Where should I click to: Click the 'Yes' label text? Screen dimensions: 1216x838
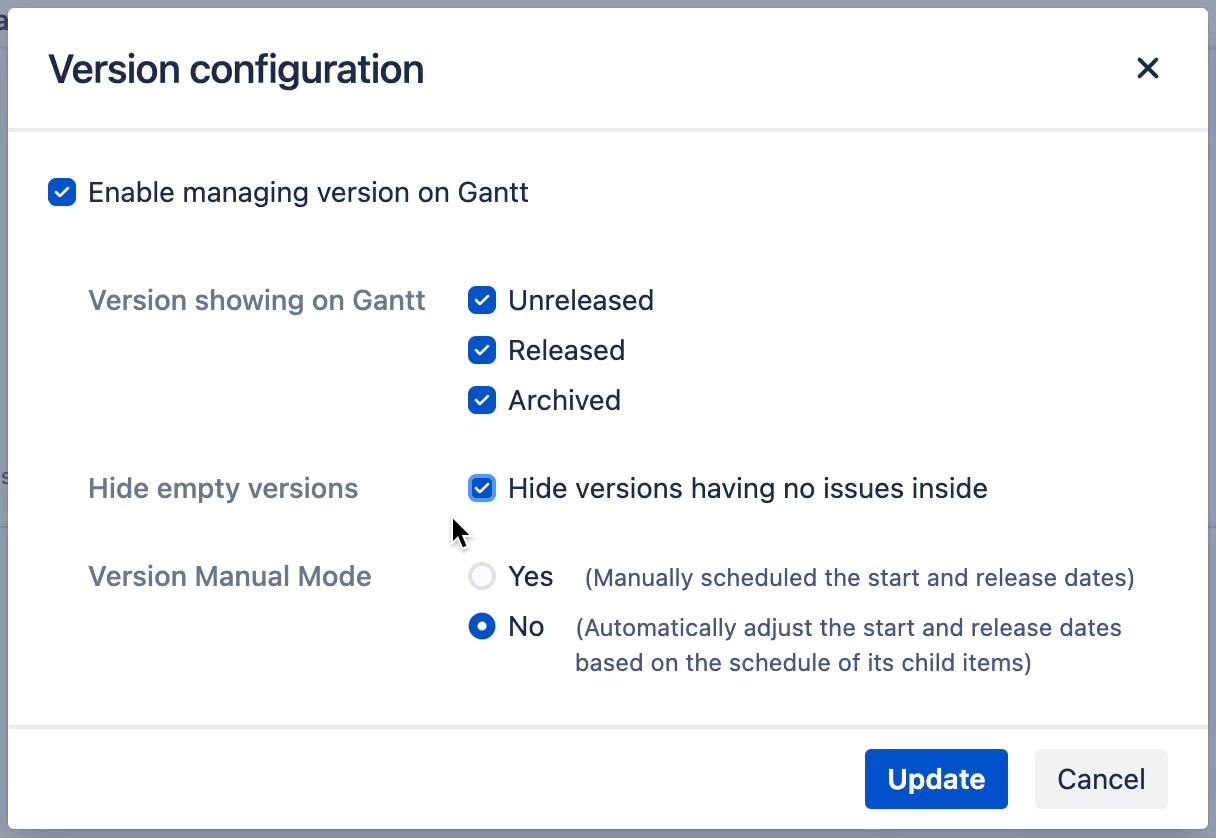coord(530,577)
